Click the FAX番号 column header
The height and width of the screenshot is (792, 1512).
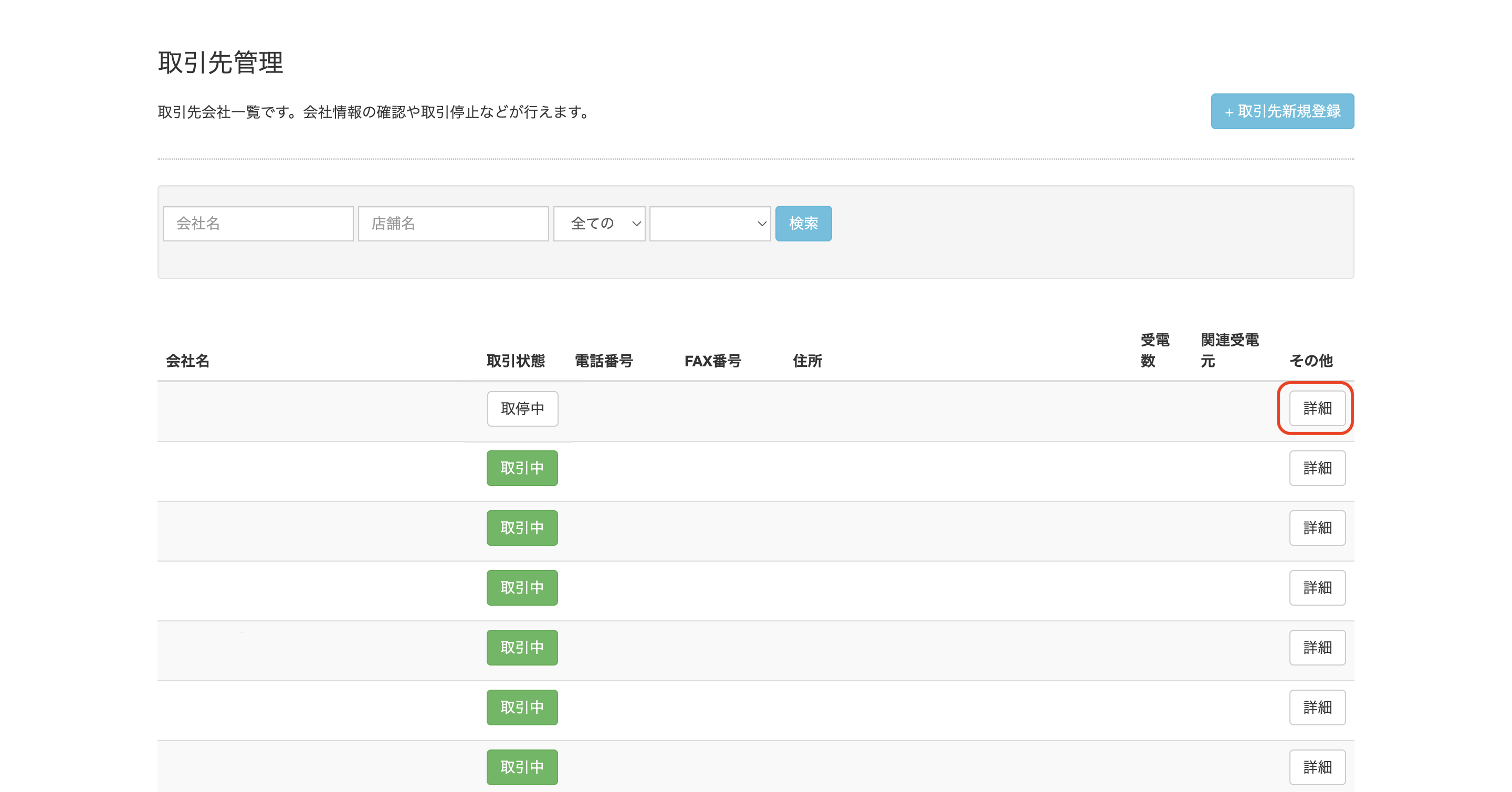pyautogui.click(x=712, y=361)
